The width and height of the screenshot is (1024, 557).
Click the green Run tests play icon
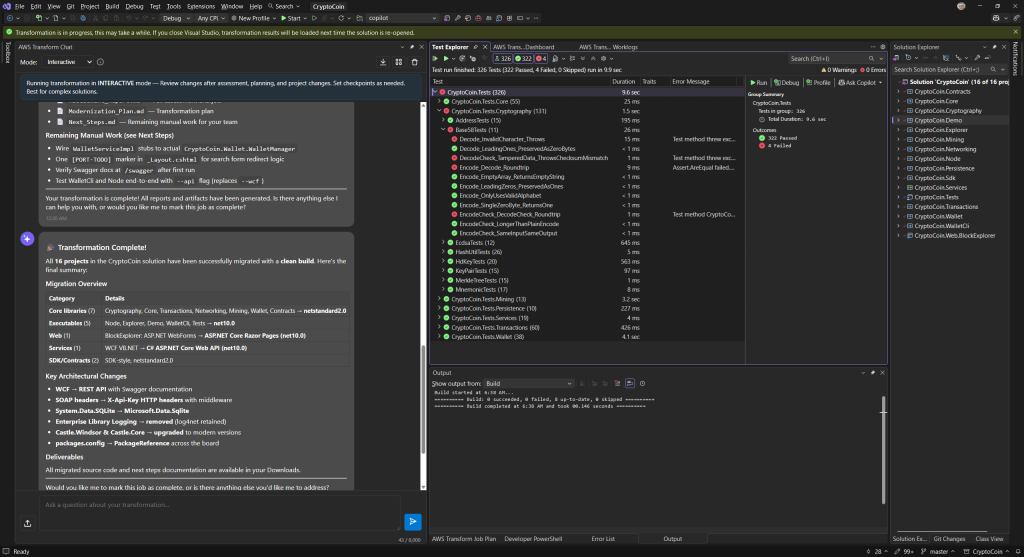446,59
